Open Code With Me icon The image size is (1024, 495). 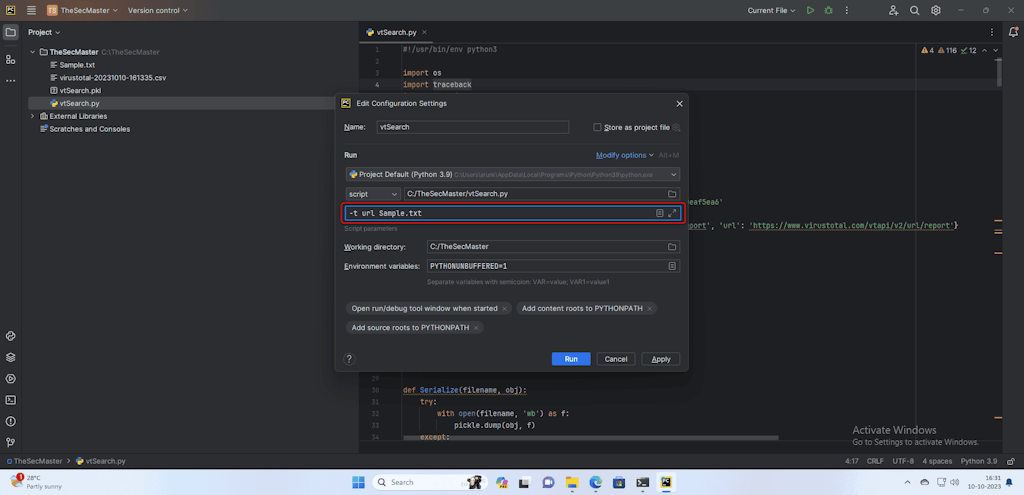click(893, 10)
